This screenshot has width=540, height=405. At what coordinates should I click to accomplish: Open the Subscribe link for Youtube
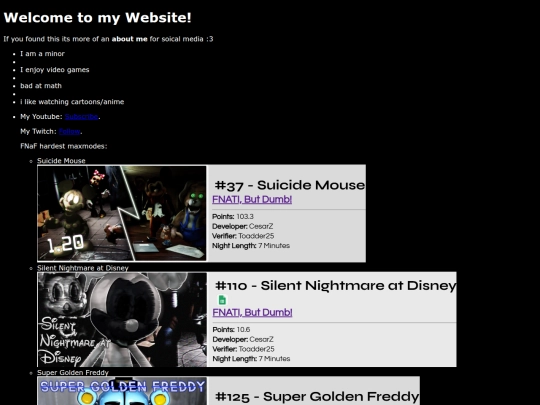pos(82,117)
